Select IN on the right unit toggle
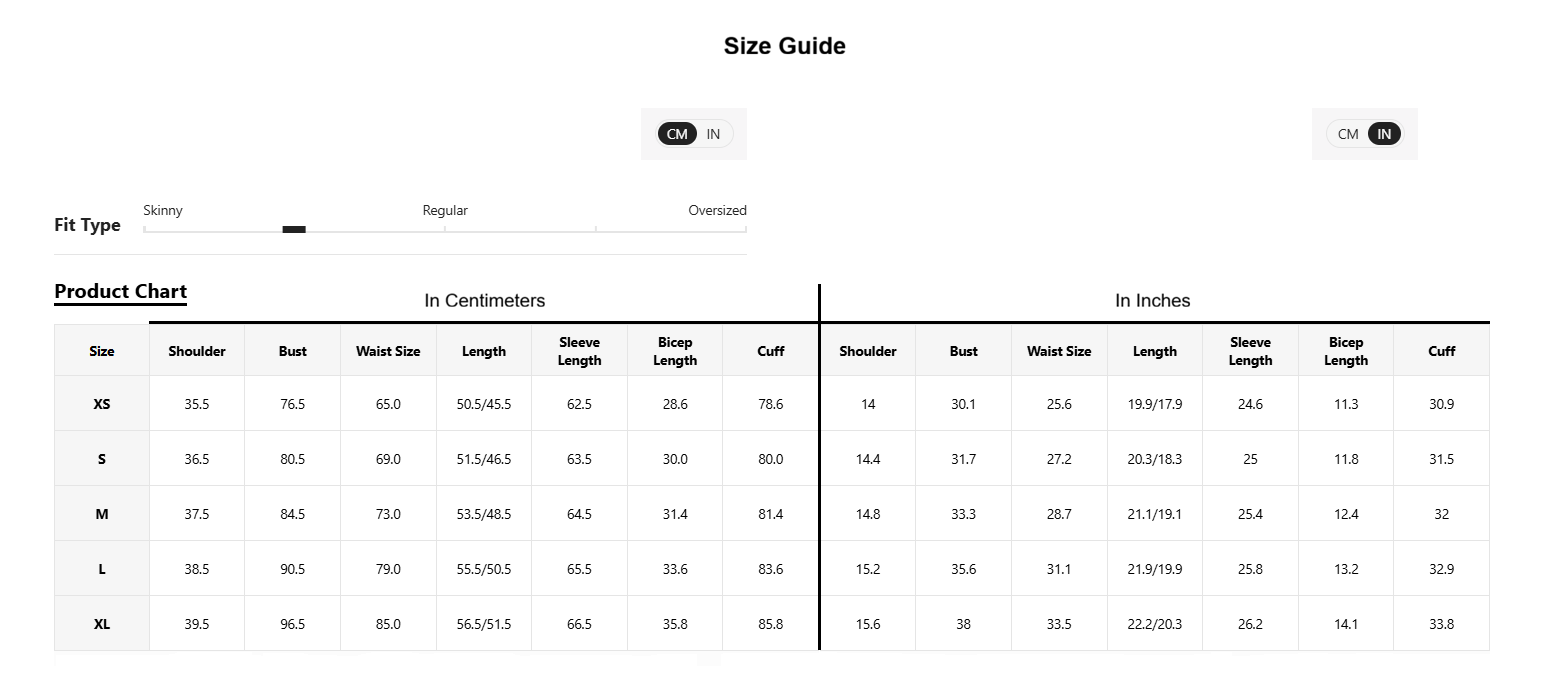This screenshot has width=1546, height=700. [x=1384, y=134]
